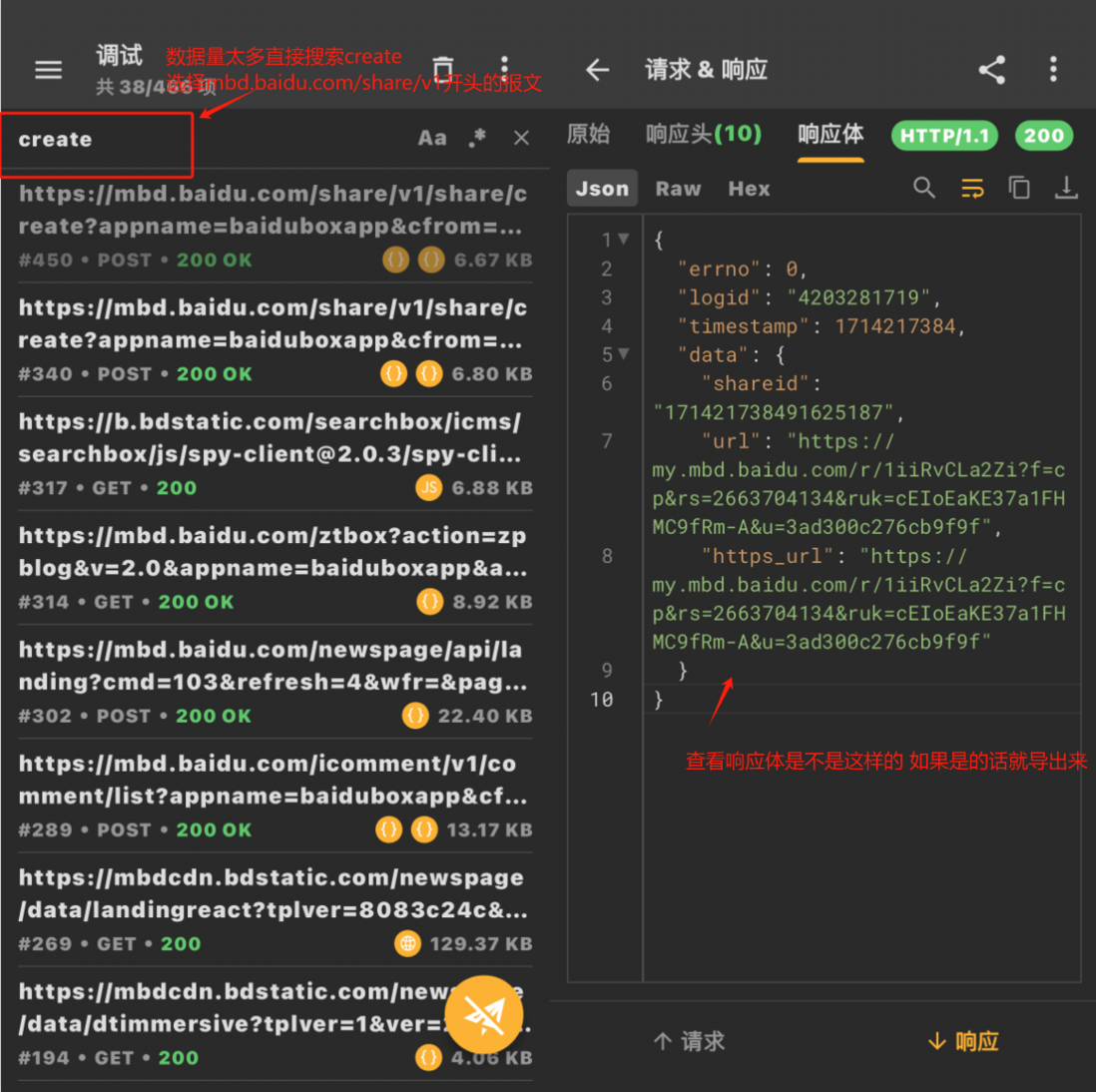Click the shareid value in JSON
1096x1092 pixels.
[x=773, y=412]
